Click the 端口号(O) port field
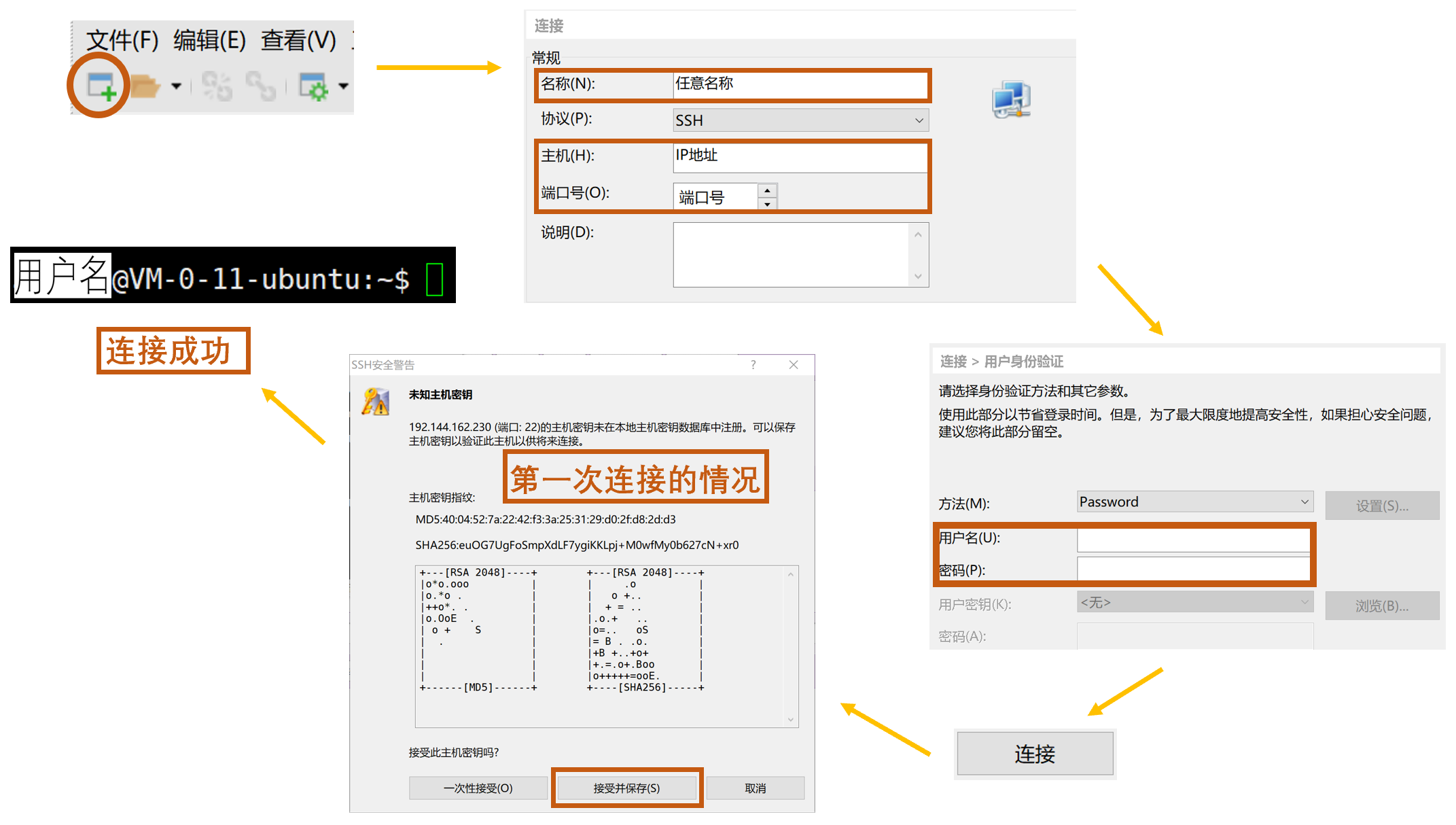The width and height of the screenshot is (1456, 825). 715,196
